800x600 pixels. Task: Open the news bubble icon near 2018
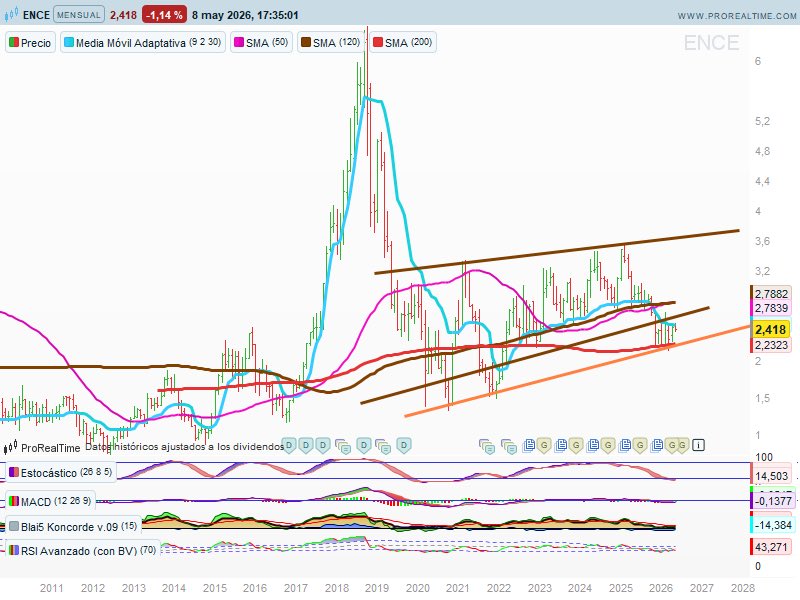click(x=343, y=446)
